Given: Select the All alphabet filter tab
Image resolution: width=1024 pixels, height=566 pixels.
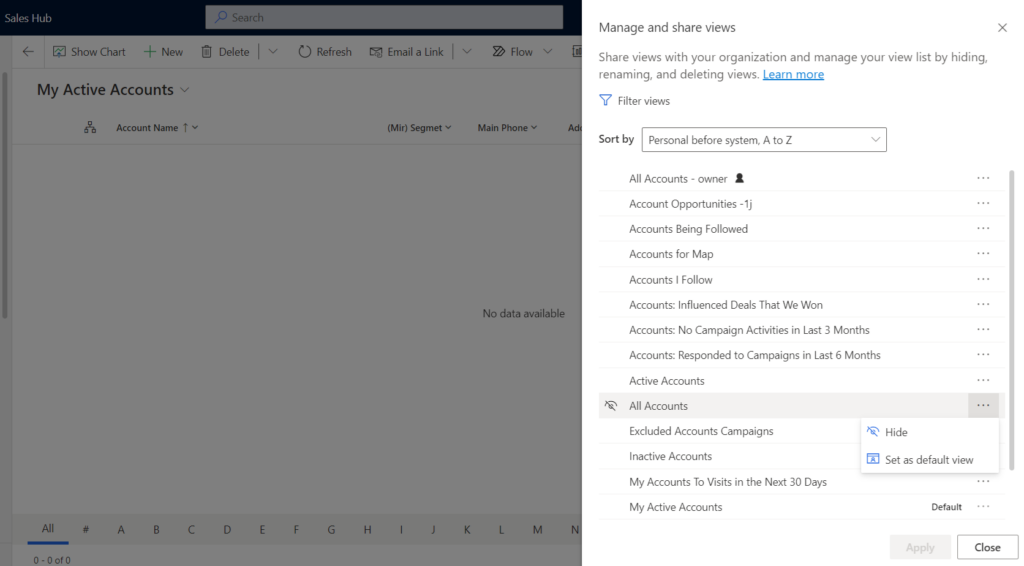Looking at the screenshot, I should coord(47,529).
